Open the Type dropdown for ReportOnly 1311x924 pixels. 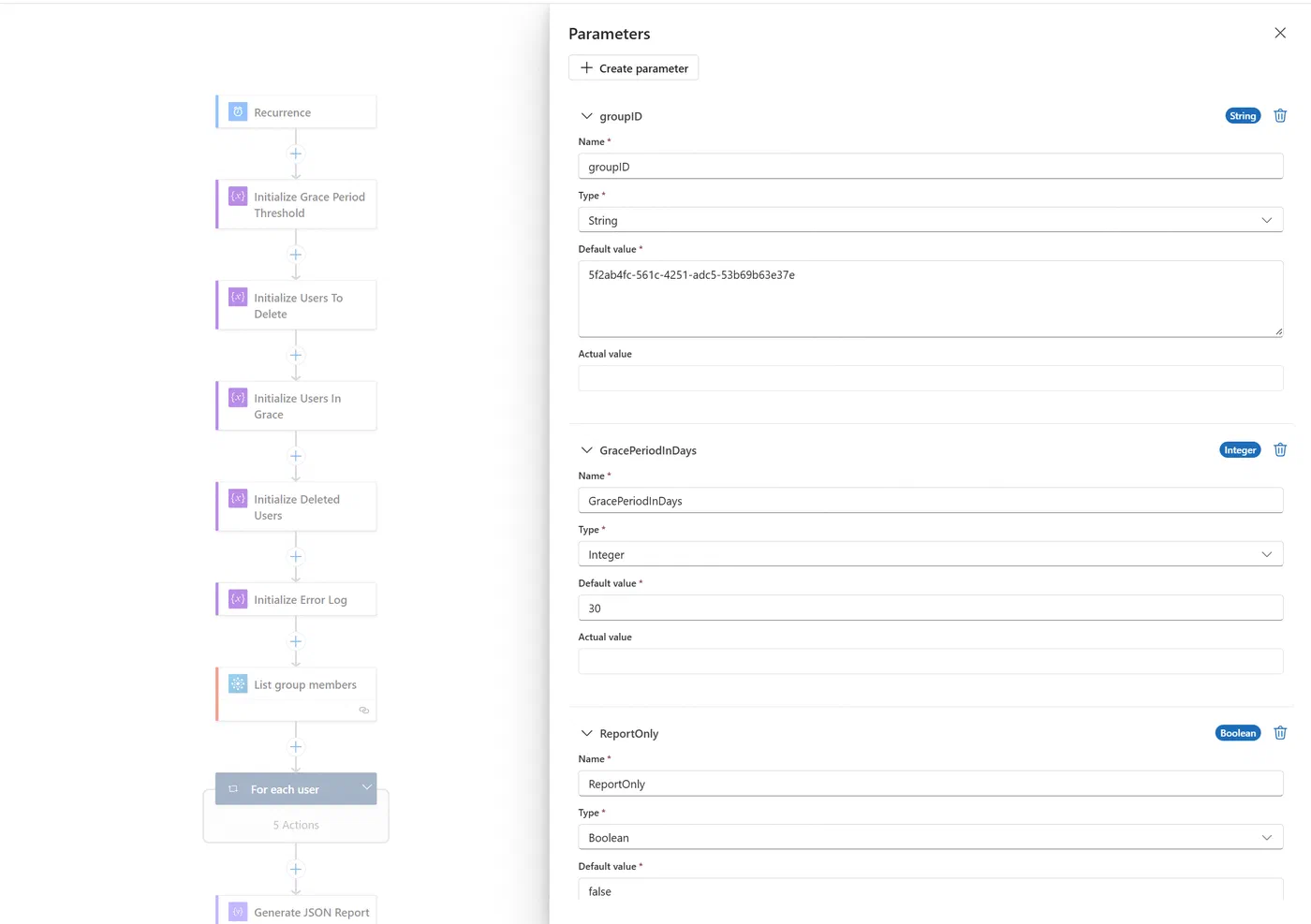coord(931,837)
